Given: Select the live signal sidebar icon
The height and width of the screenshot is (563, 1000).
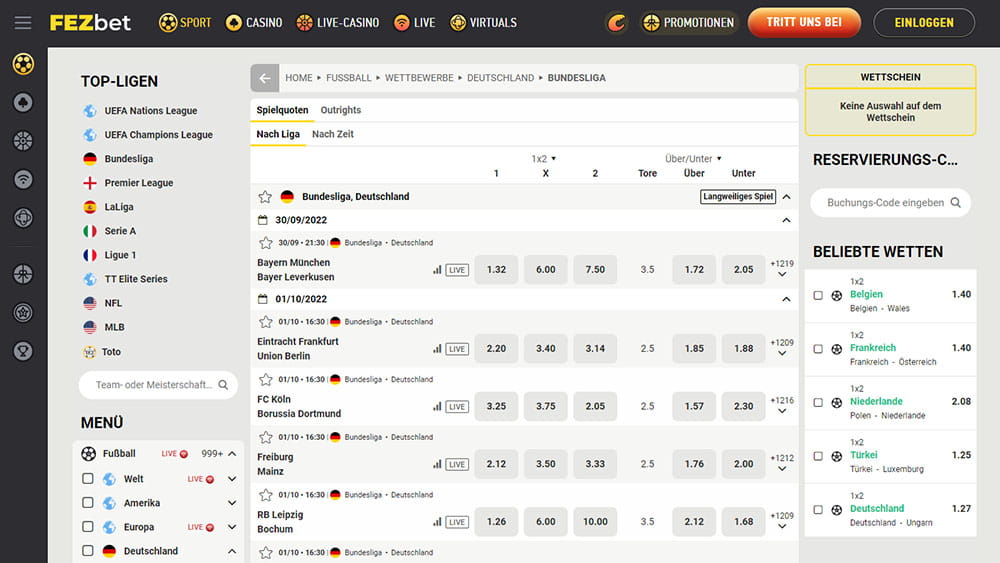Looking at the screenshot, I should pyautogui.click(x=23, y=180).
